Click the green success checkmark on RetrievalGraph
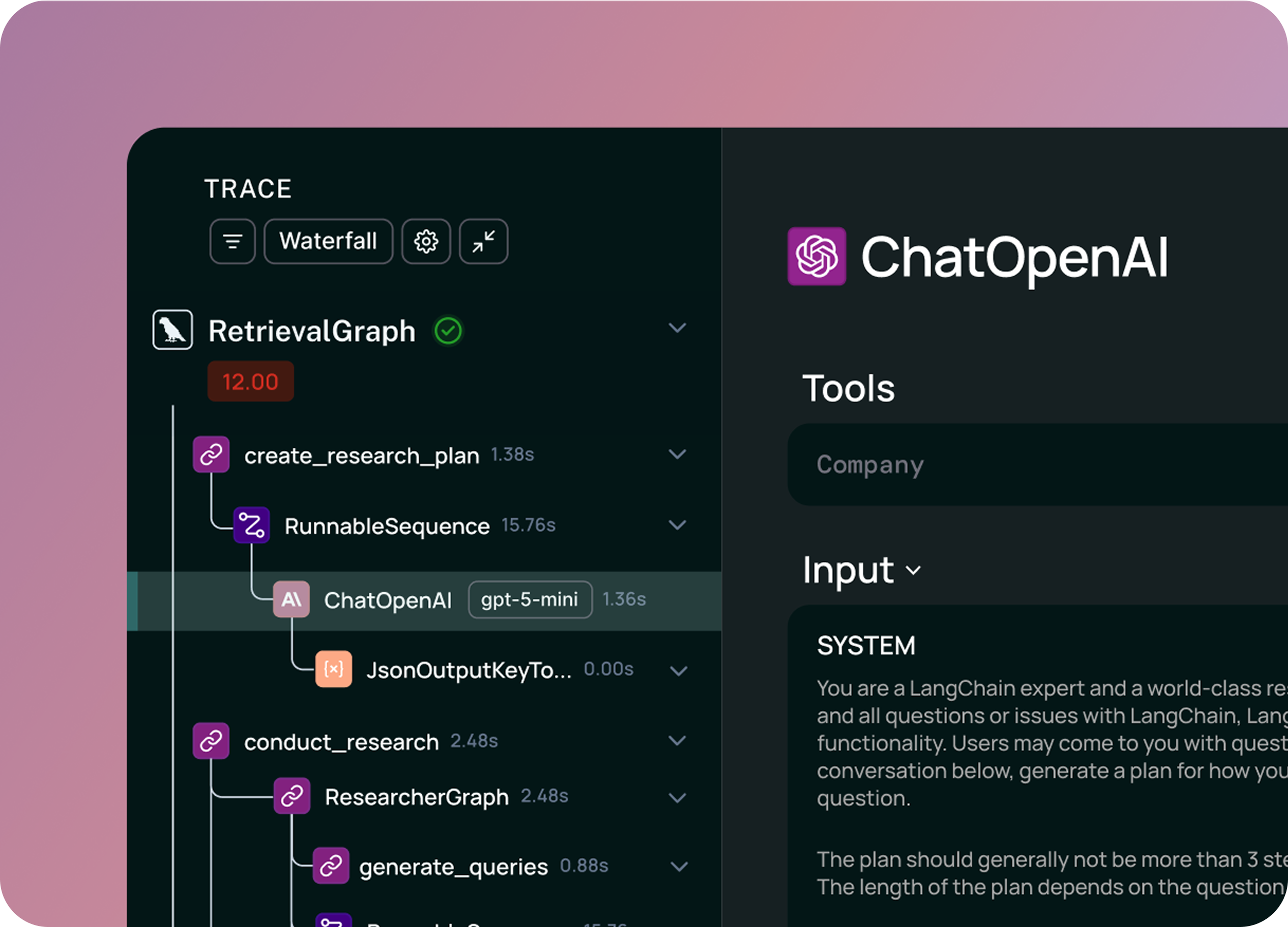The width and height of the screenshot is (1288, 927). (x=448, y=330)
